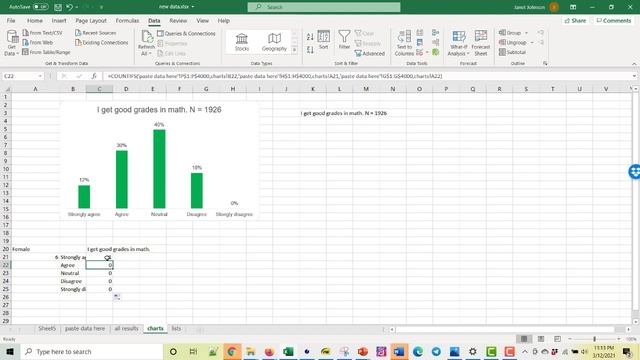The width and height of the screenshot is (640, 360).
Task: Open PowerPoint from the taskbar
Action: pos(362,351)
